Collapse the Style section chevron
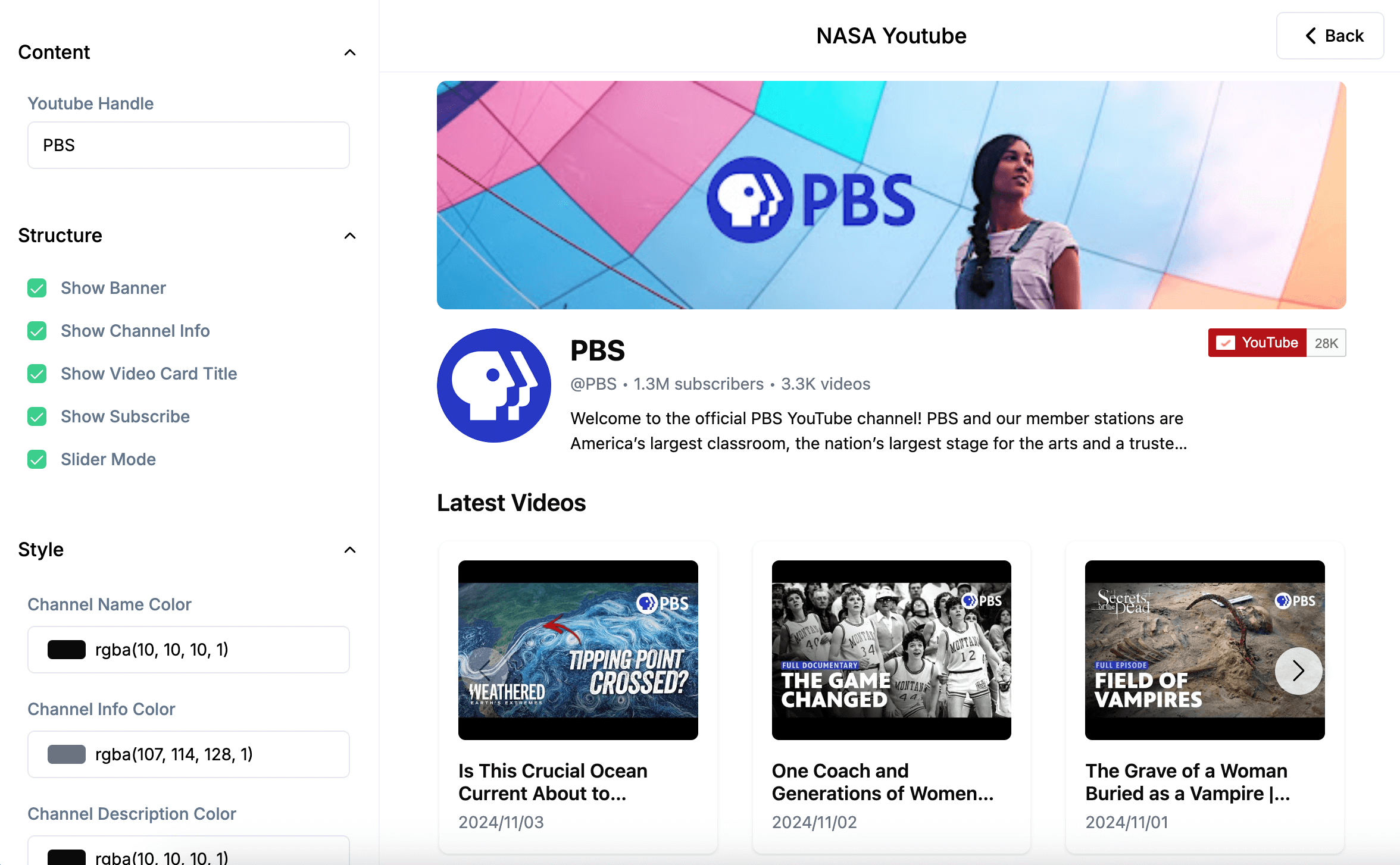This screenshot has width=1400, height=865. 350,550
